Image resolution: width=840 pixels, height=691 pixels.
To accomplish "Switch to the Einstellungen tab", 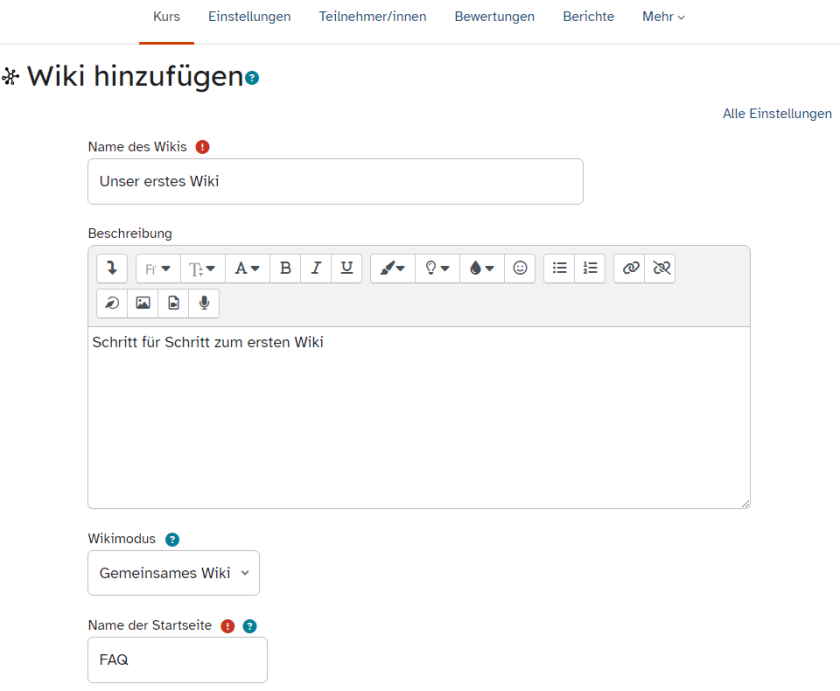I will [249, 17].
